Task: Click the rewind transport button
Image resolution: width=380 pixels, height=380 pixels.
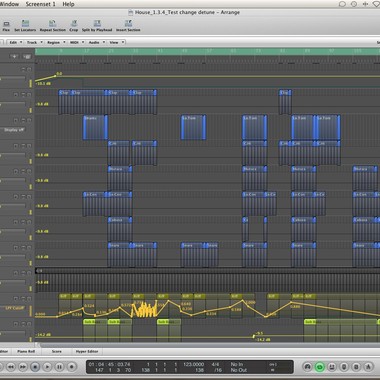Action: click(11, 367)
